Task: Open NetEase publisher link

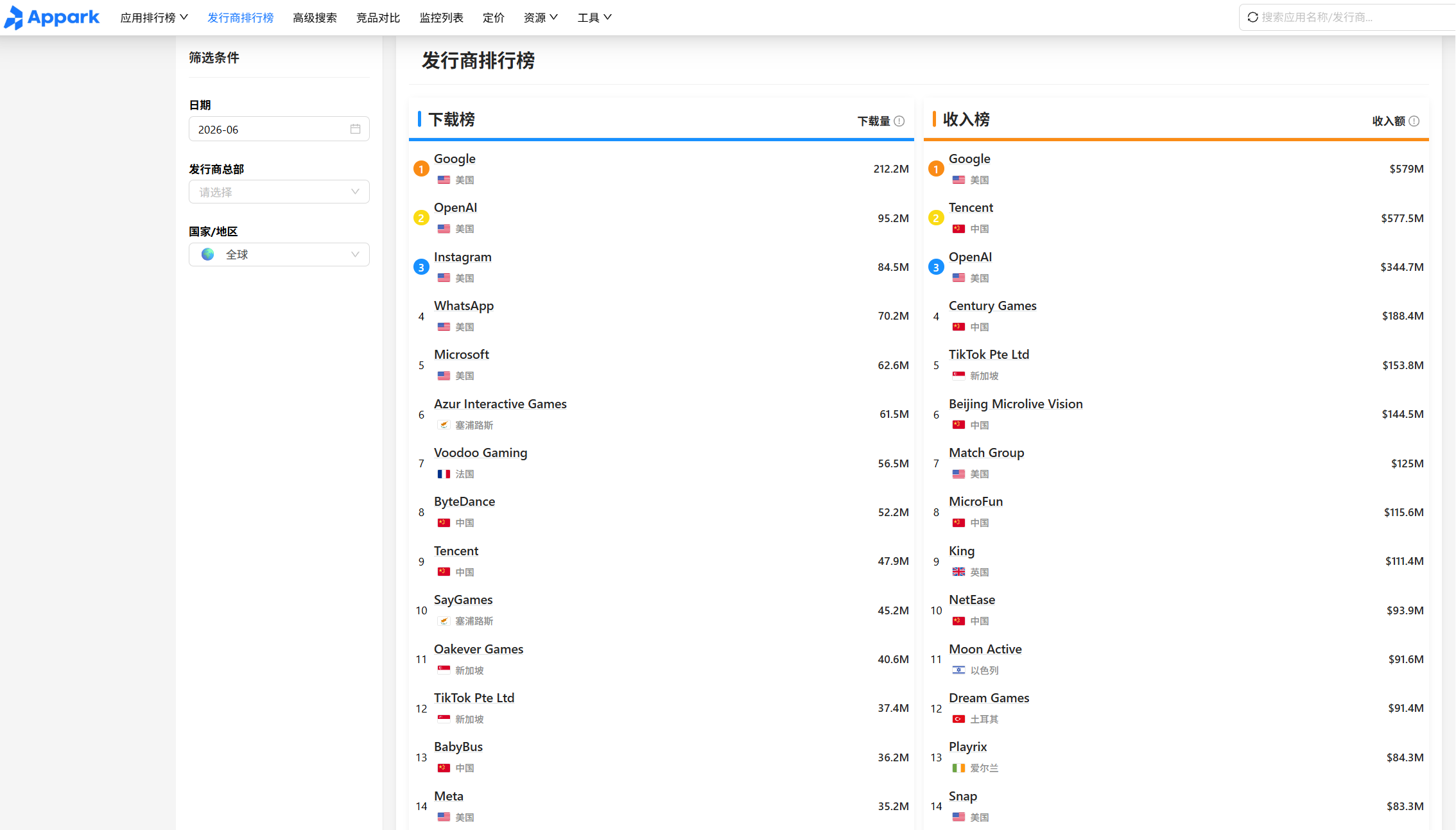Action: click(972, 600)
